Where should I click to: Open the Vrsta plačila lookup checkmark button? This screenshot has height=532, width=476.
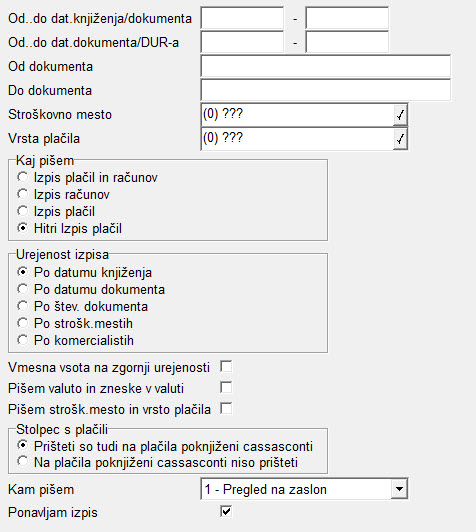coord(400,139)
